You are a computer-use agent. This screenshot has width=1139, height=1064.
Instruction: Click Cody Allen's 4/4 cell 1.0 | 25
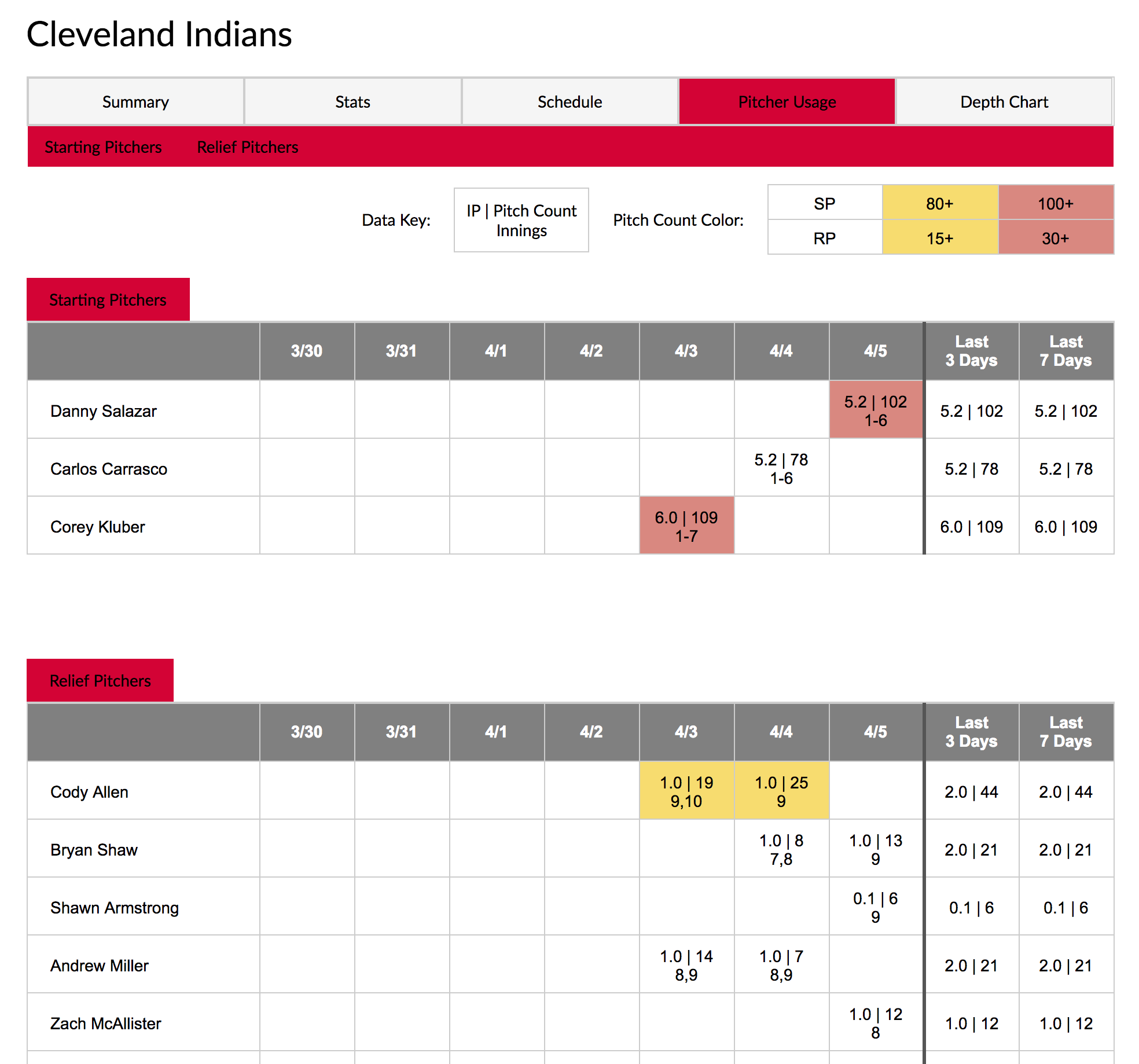pos(781,791)
